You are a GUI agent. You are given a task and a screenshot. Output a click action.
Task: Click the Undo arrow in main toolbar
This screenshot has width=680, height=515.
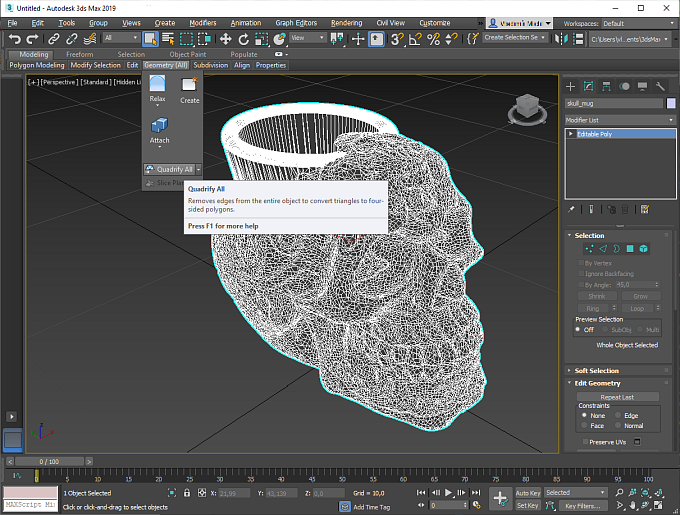pos(15,39)
